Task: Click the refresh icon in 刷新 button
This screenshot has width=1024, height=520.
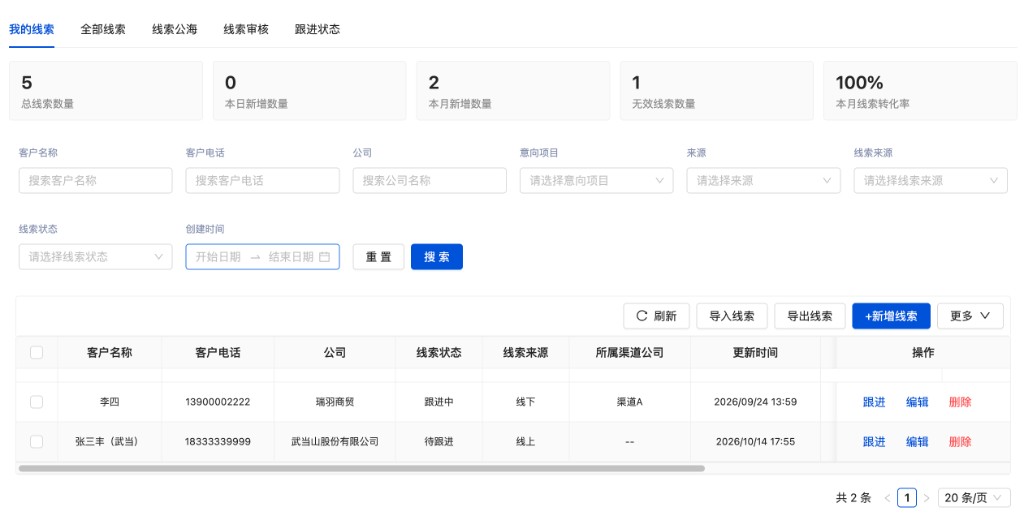Action: pyautogui.click(x=641, y=316)
